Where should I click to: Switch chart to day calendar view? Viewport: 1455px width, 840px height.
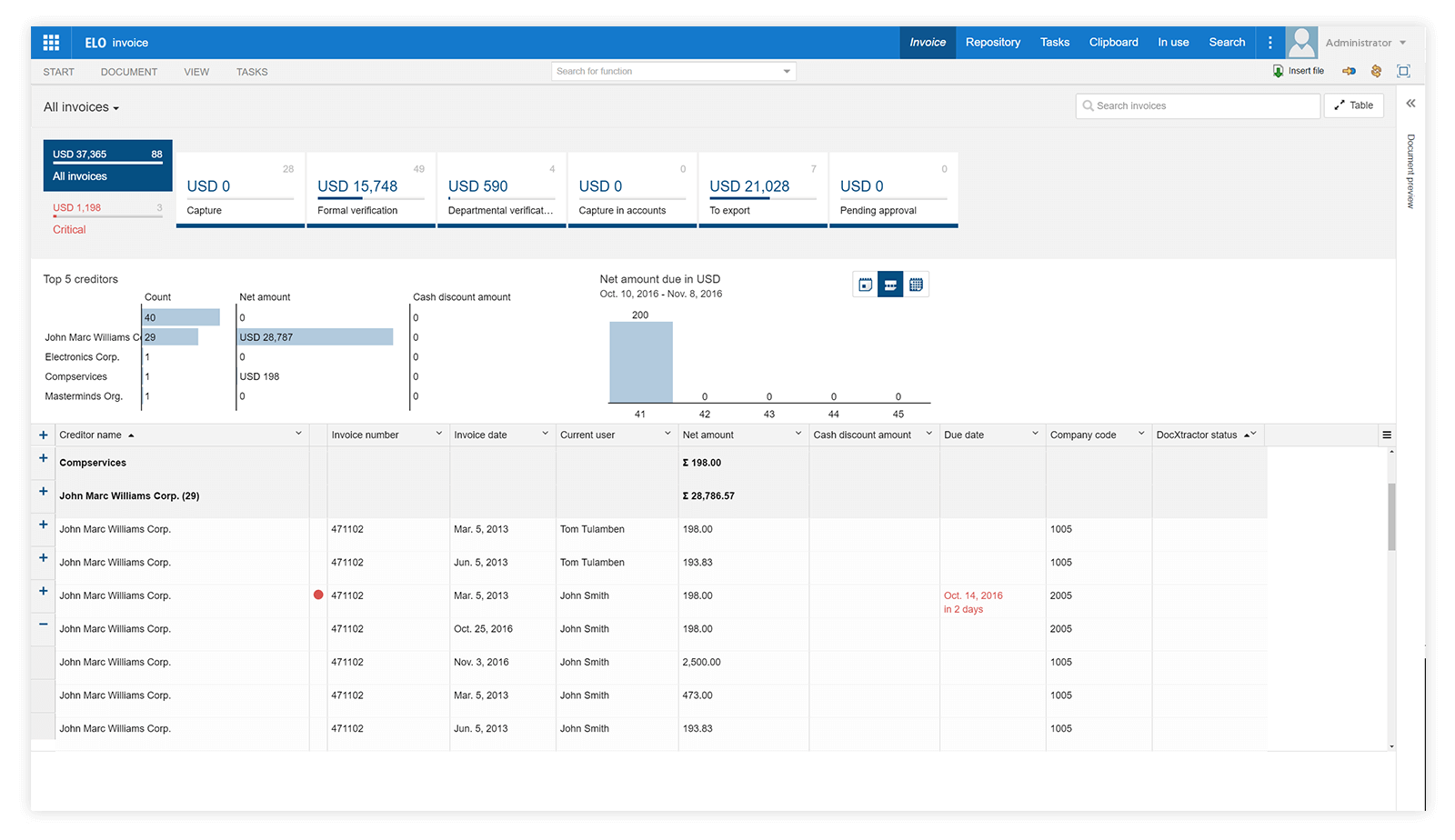[866, 285]
